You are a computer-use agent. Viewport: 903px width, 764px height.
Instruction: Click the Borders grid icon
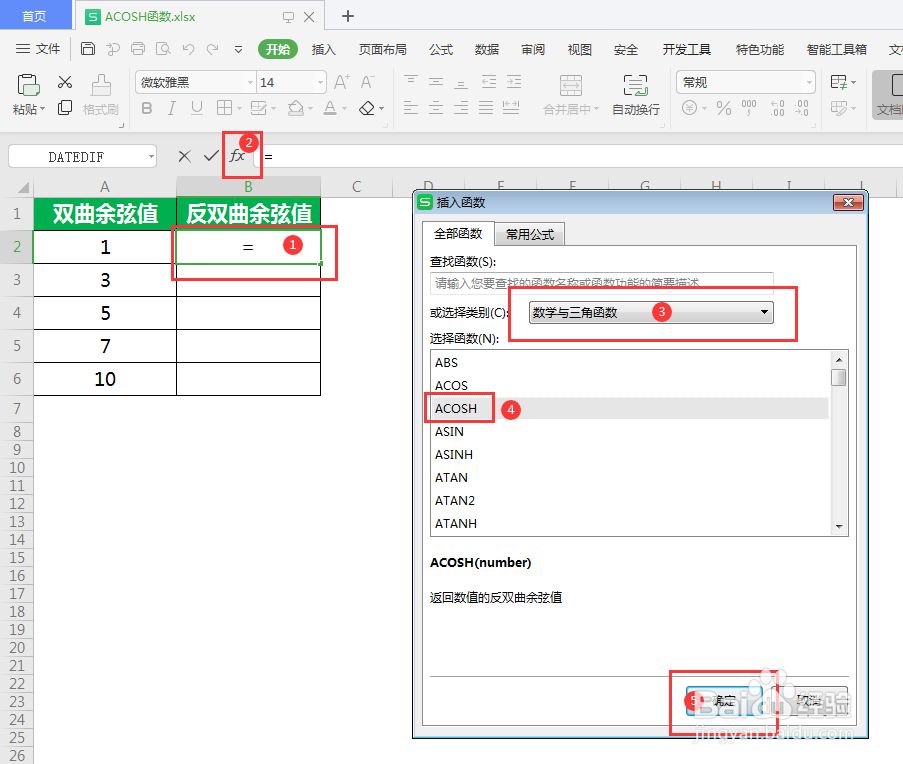click(224, 108)
